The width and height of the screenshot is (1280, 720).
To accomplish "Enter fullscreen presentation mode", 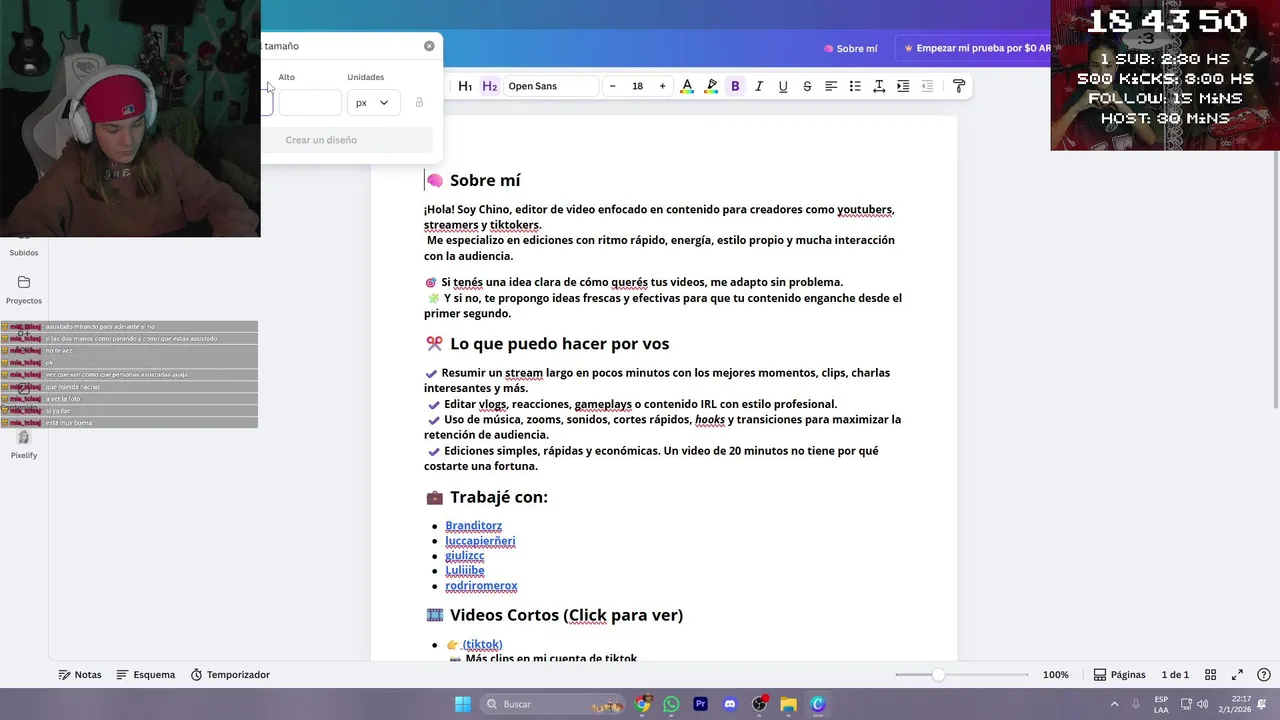I will coord(1237,675).
